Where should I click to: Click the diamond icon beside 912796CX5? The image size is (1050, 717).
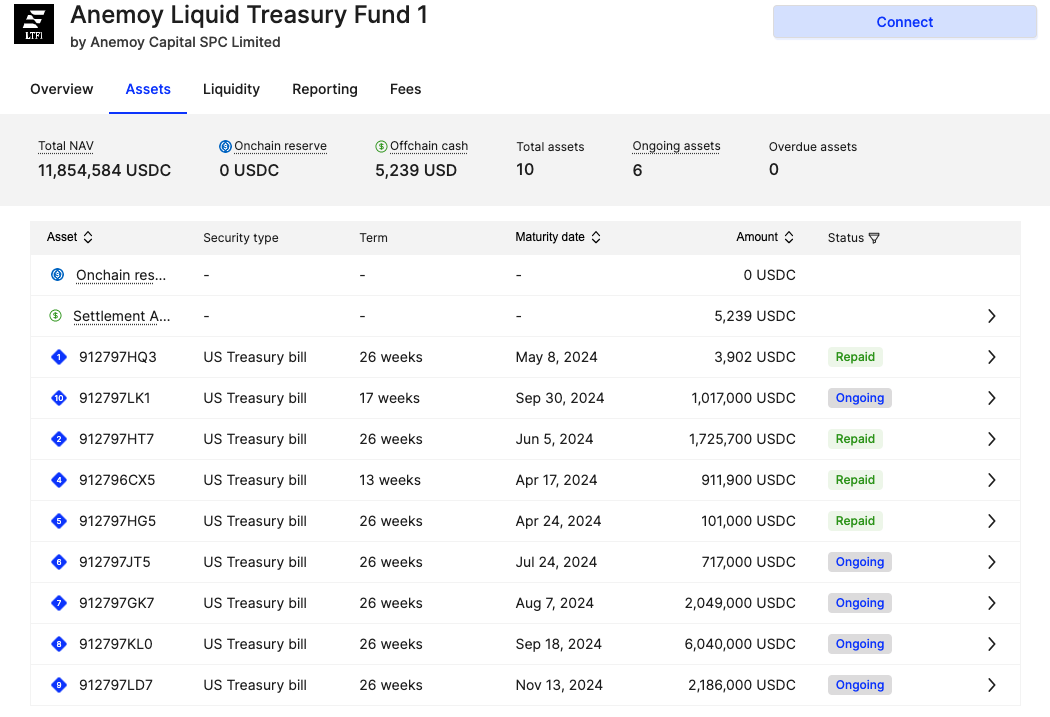pos(58,480)
